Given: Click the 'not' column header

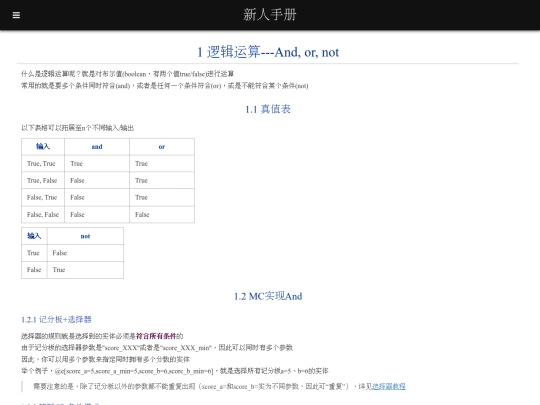Looking at the screenshot, I should click(85, 236).
